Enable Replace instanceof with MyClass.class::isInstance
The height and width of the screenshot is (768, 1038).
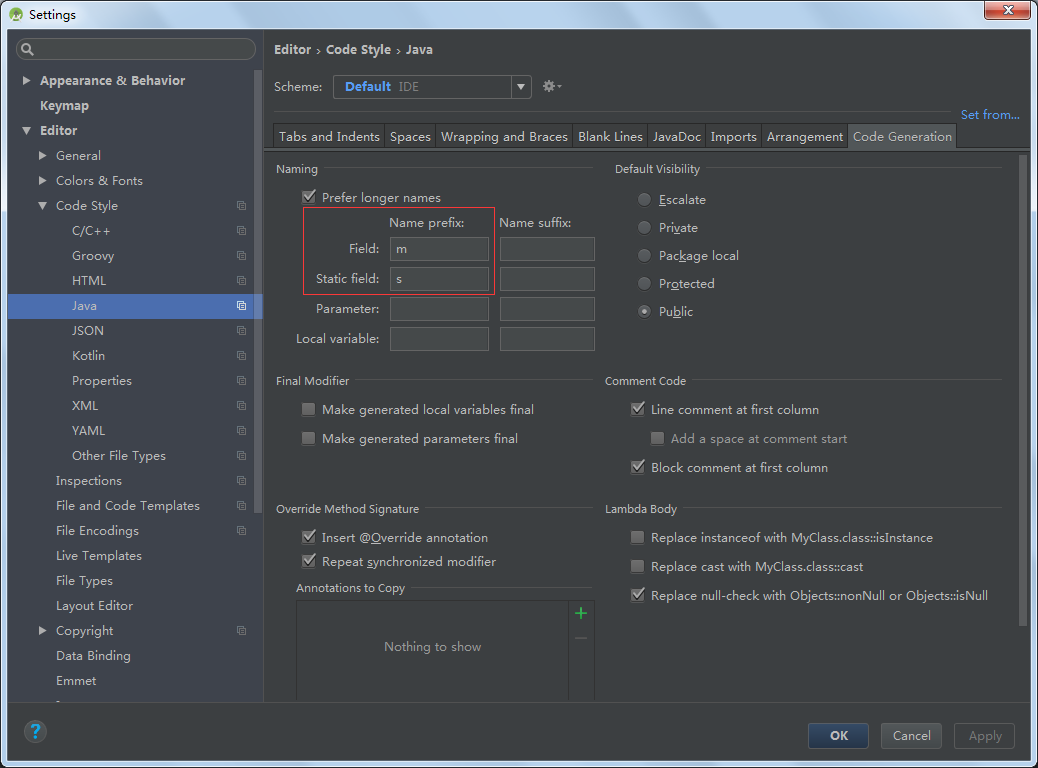(637, 537)
